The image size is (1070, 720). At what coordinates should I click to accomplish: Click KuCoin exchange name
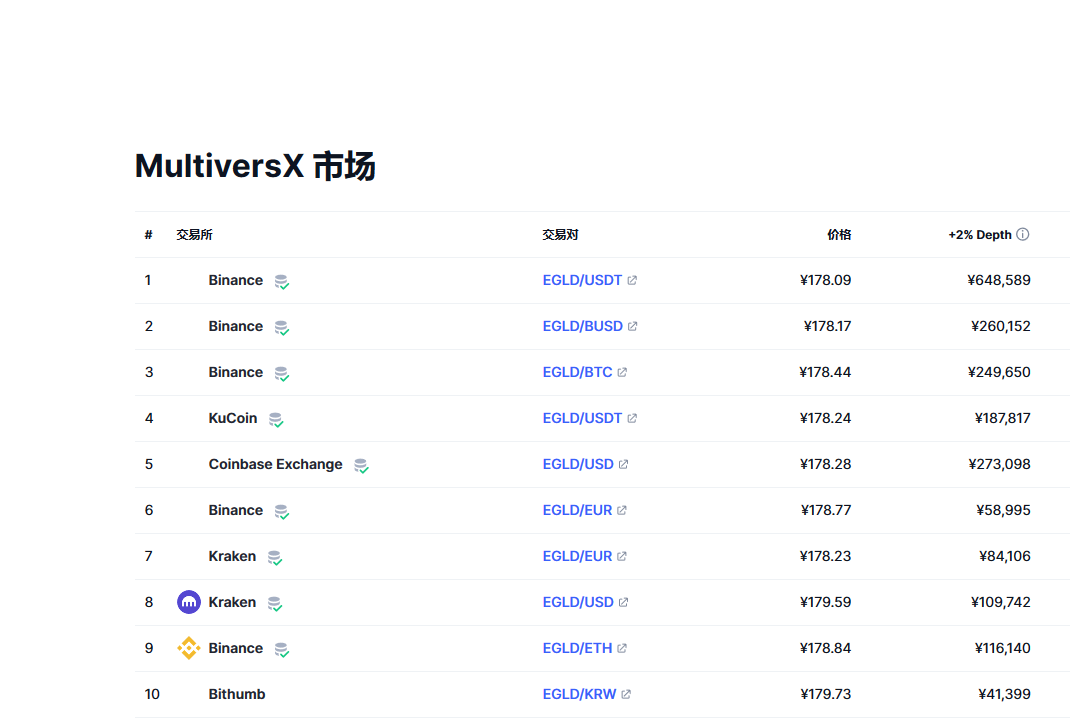233,418
